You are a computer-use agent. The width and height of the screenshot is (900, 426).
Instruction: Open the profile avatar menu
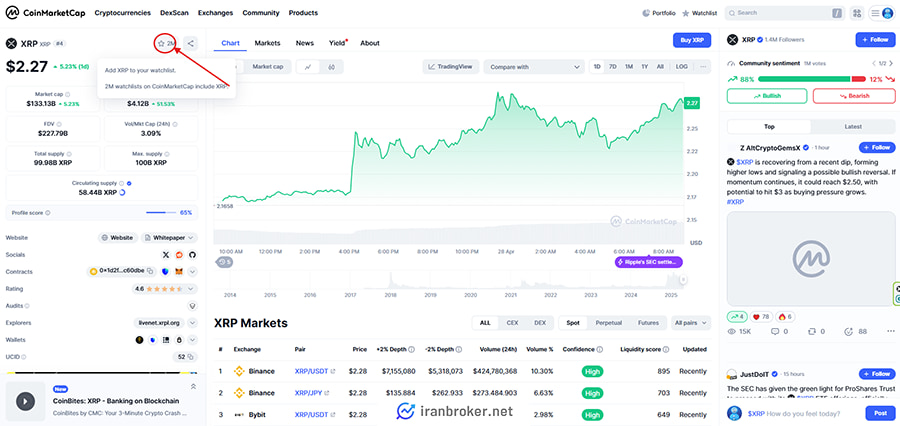(x=887, y=13)
